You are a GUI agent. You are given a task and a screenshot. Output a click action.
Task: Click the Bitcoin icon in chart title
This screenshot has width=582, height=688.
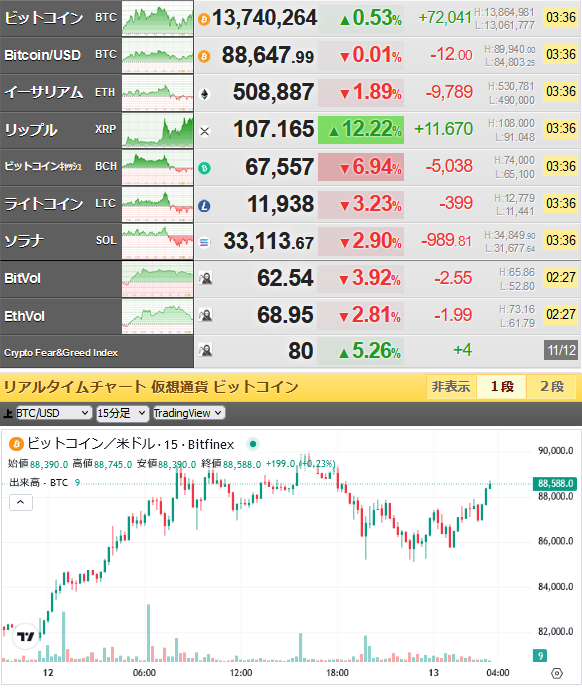[16, 444]
